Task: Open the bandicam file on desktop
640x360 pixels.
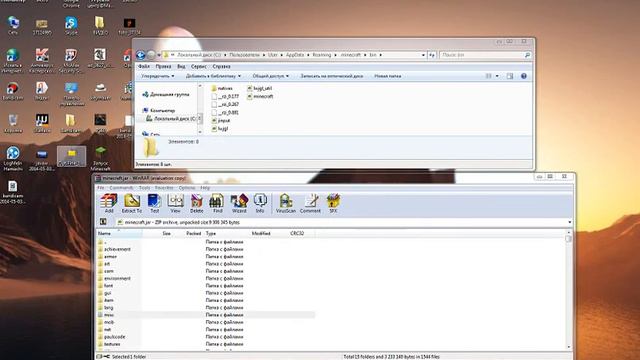Action: (13, 192)
